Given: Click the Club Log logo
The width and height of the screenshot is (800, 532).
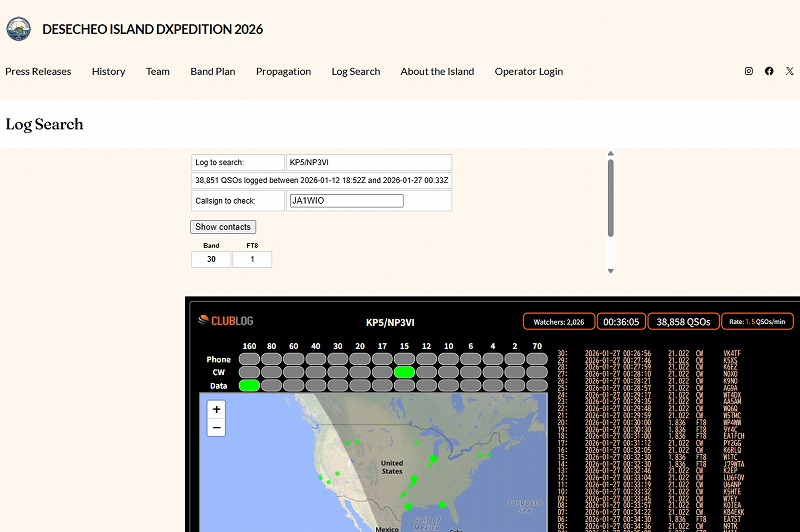Looking at the screenshot, I should 231,321.
